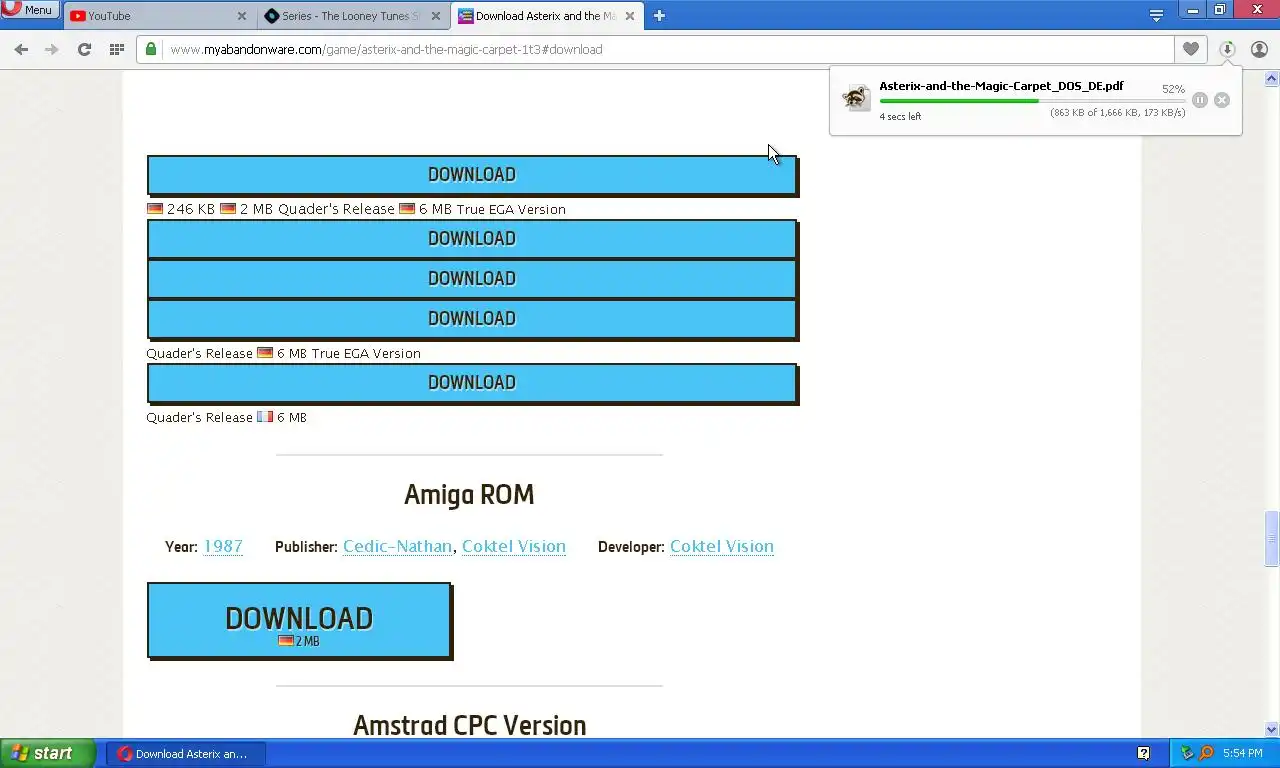Image resolution: width=1280 pixels, height=768 pixels.
Task: Click the German flag beside 246 KB
Action: click(x=155, y=209)
